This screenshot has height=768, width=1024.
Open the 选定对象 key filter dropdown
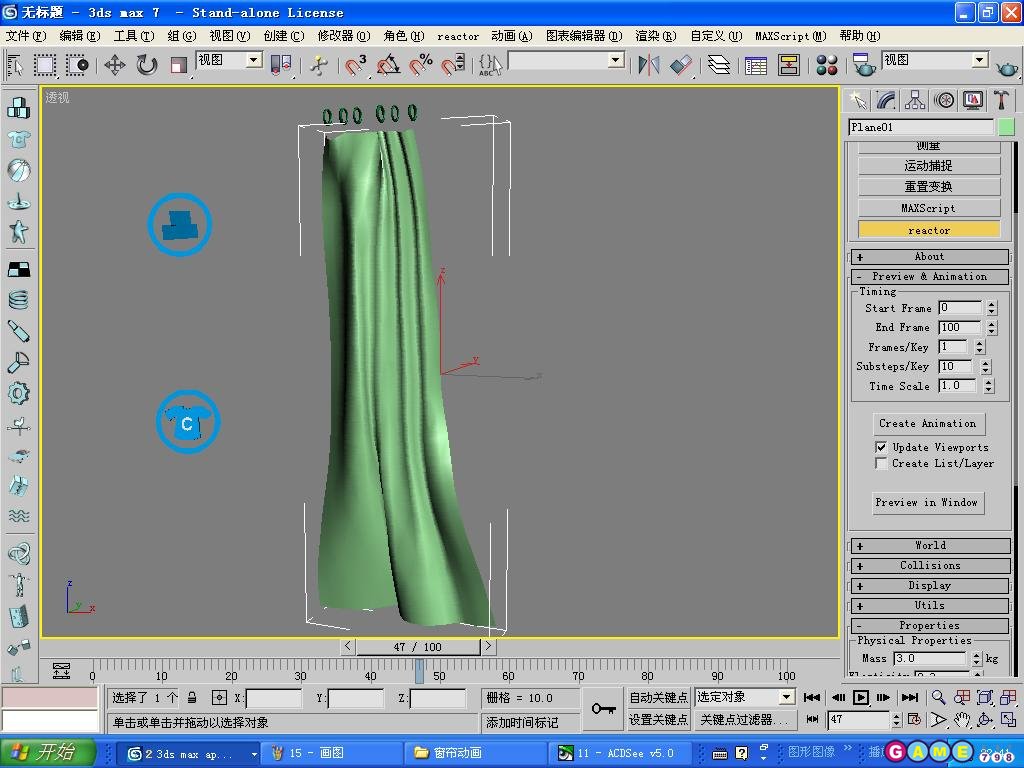[x=786, y=697]
